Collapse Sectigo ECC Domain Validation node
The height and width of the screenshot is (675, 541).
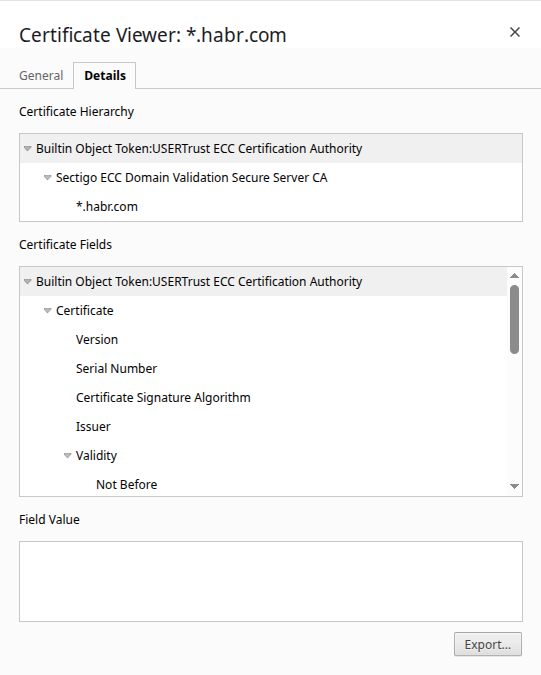[47, 177]
